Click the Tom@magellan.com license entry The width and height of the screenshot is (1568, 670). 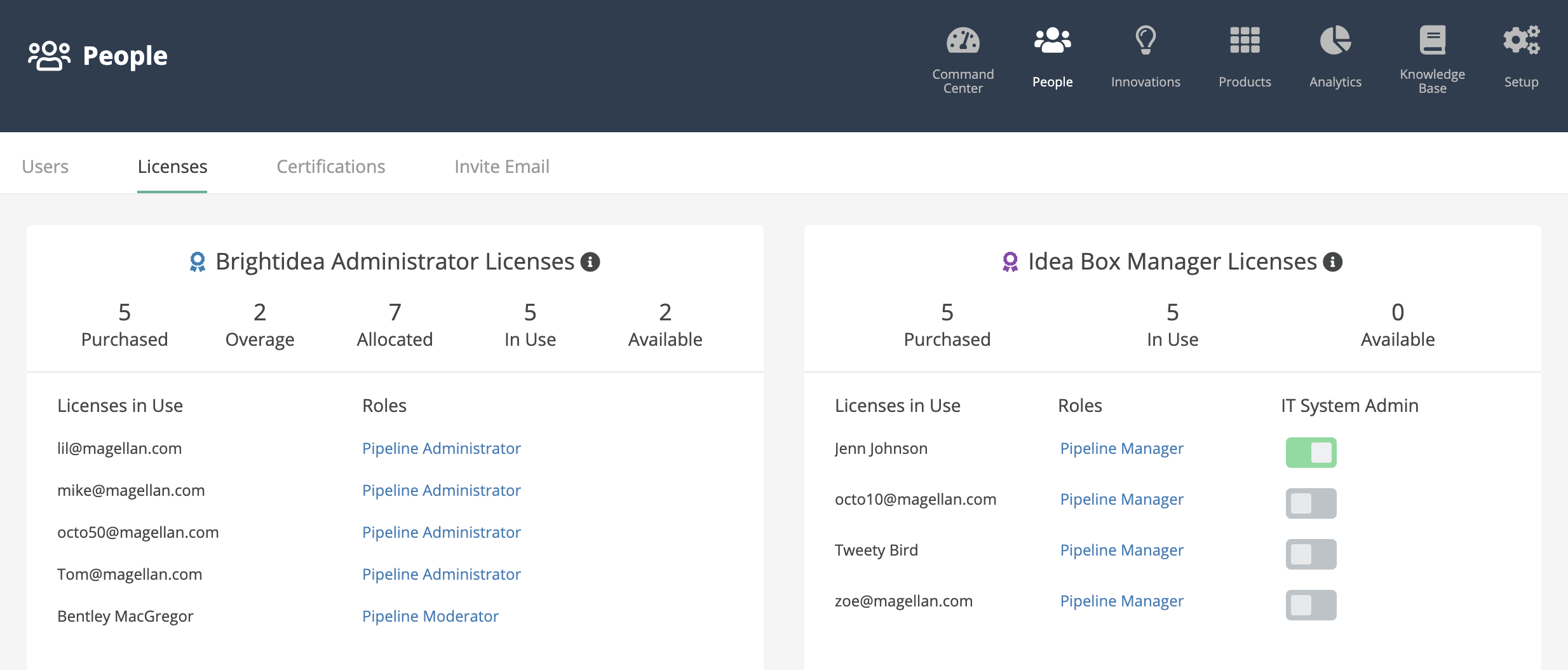(x=130, y=575)
